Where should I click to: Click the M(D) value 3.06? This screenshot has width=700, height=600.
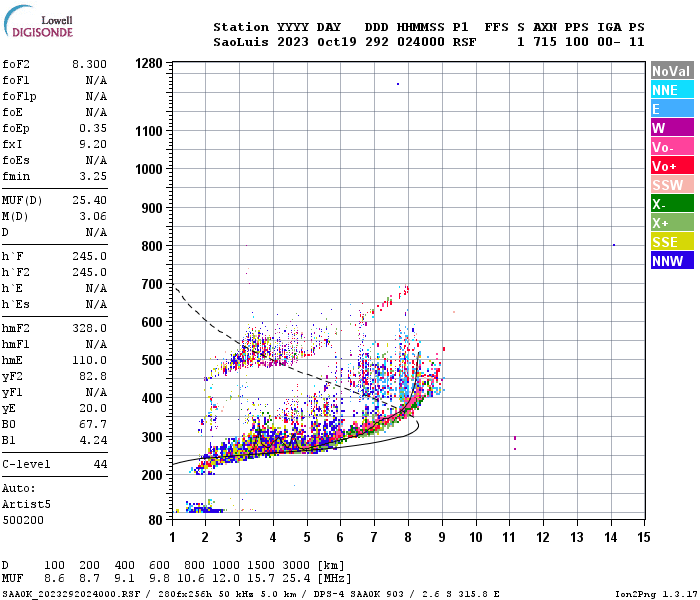coord(93,217)
